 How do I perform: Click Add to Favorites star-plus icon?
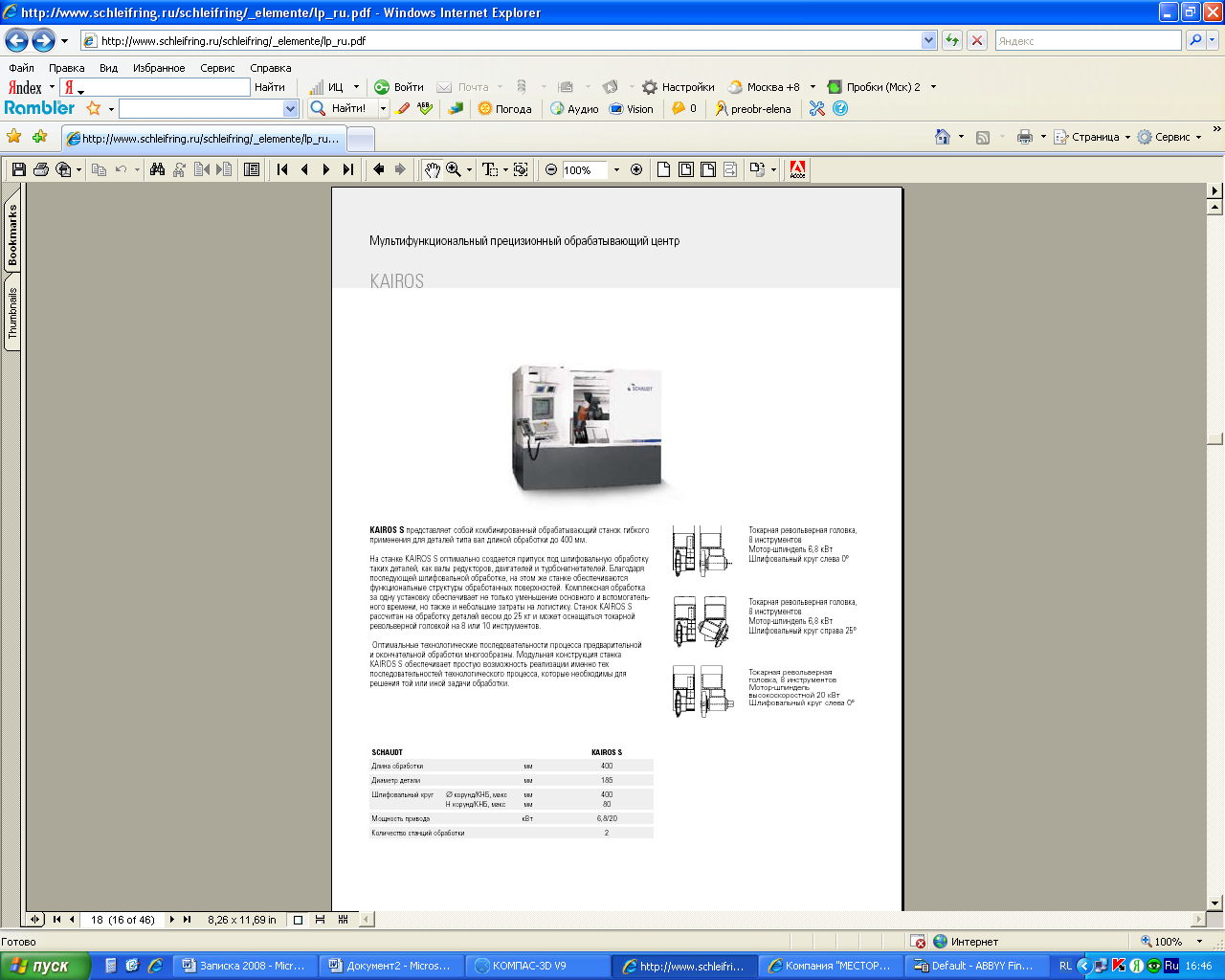pyautogui.click(x=39, y=137)
